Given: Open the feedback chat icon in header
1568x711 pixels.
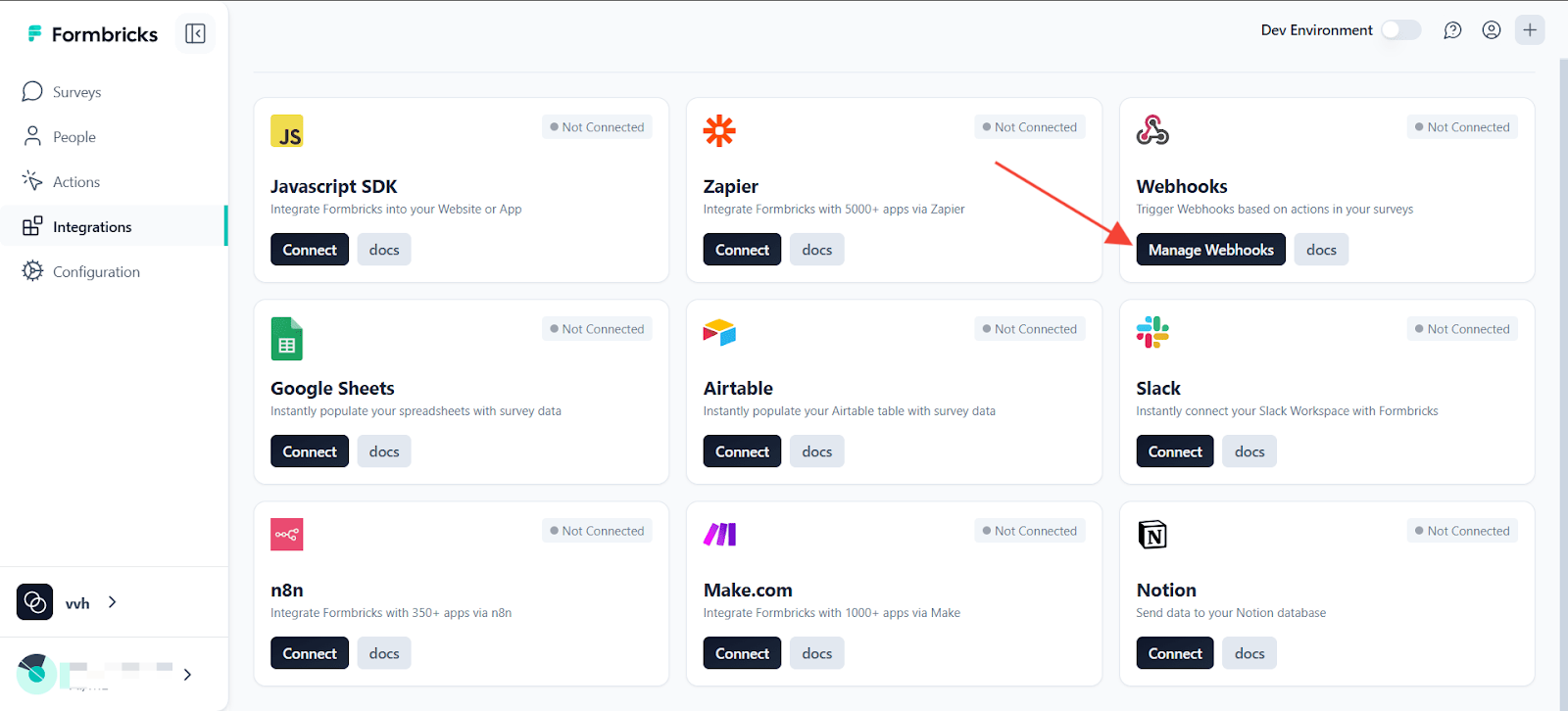Looking at the screenshot, I should [x=1452, y=30].
